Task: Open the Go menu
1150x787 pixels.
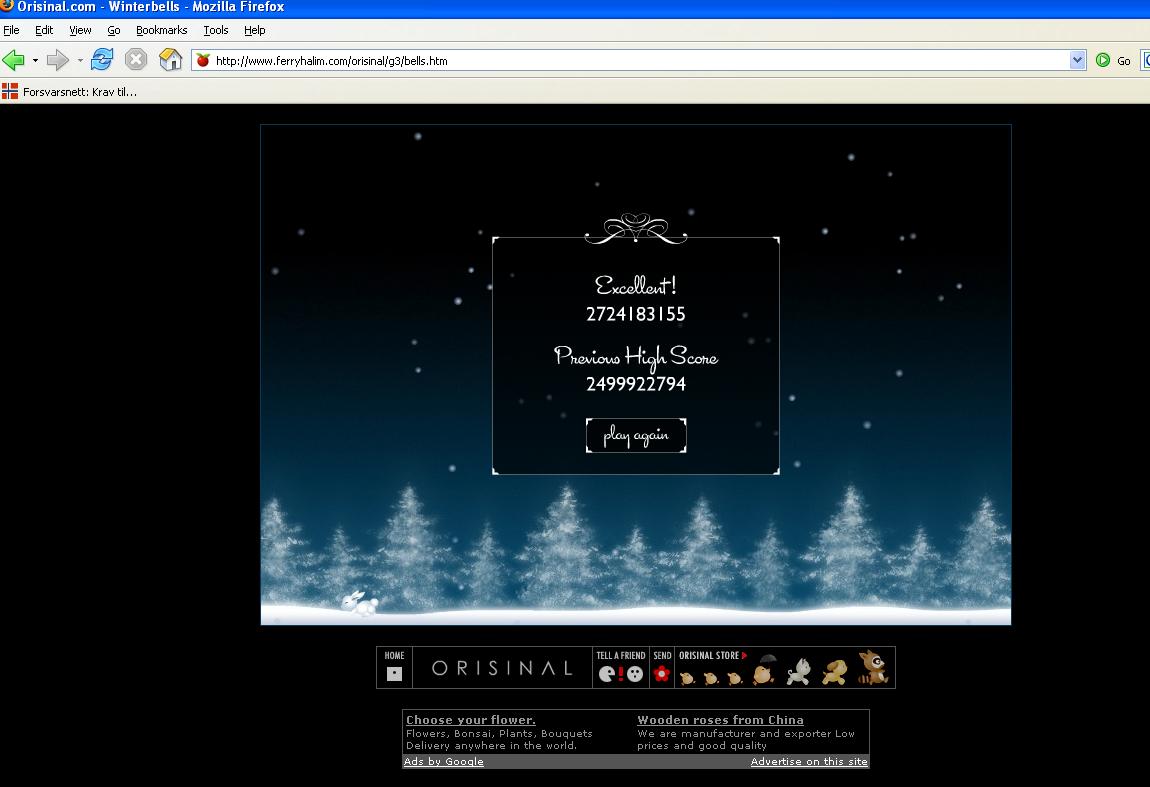Action: pyautogui.click(x=114, y=30)
